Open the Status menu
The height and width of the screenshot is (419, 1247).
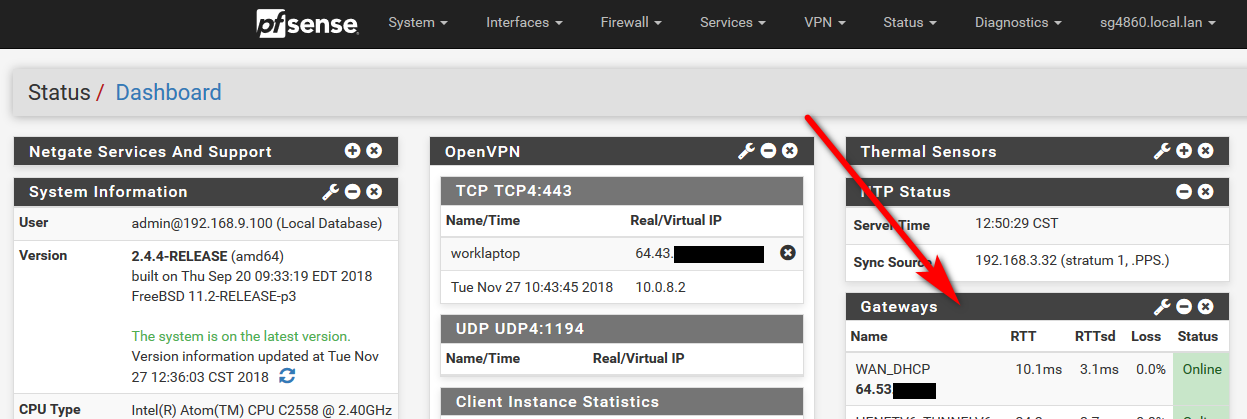coord(910,22)
